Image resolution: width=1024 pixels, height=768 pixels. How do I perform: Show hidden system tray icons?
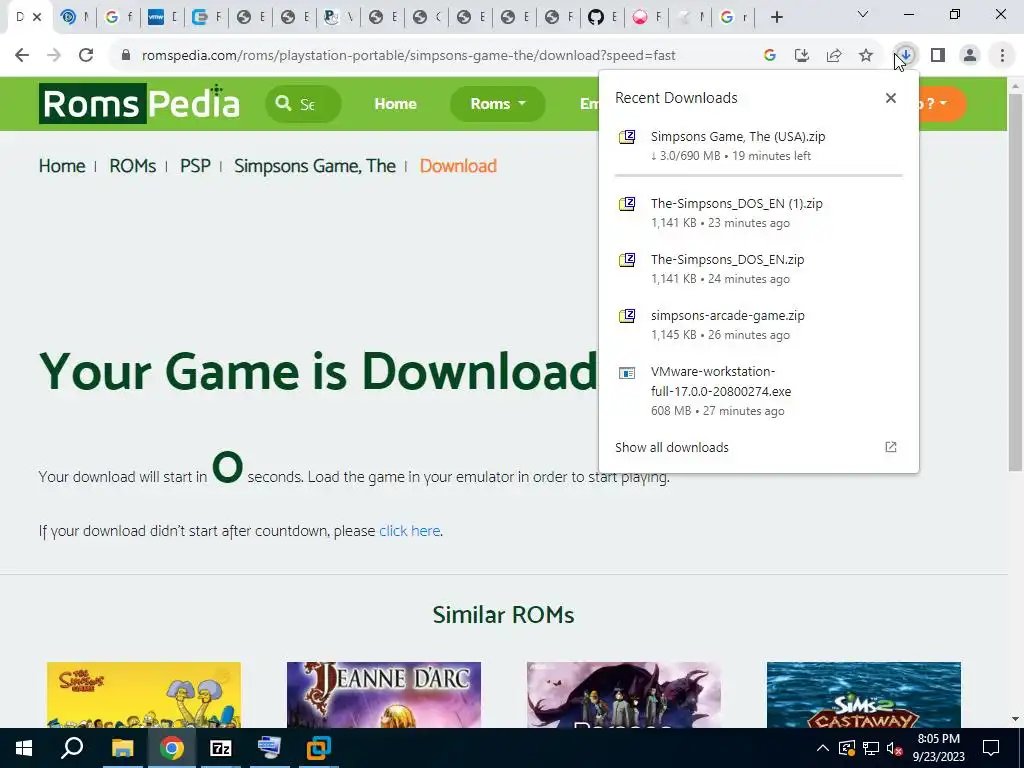[x=823, y=748]
